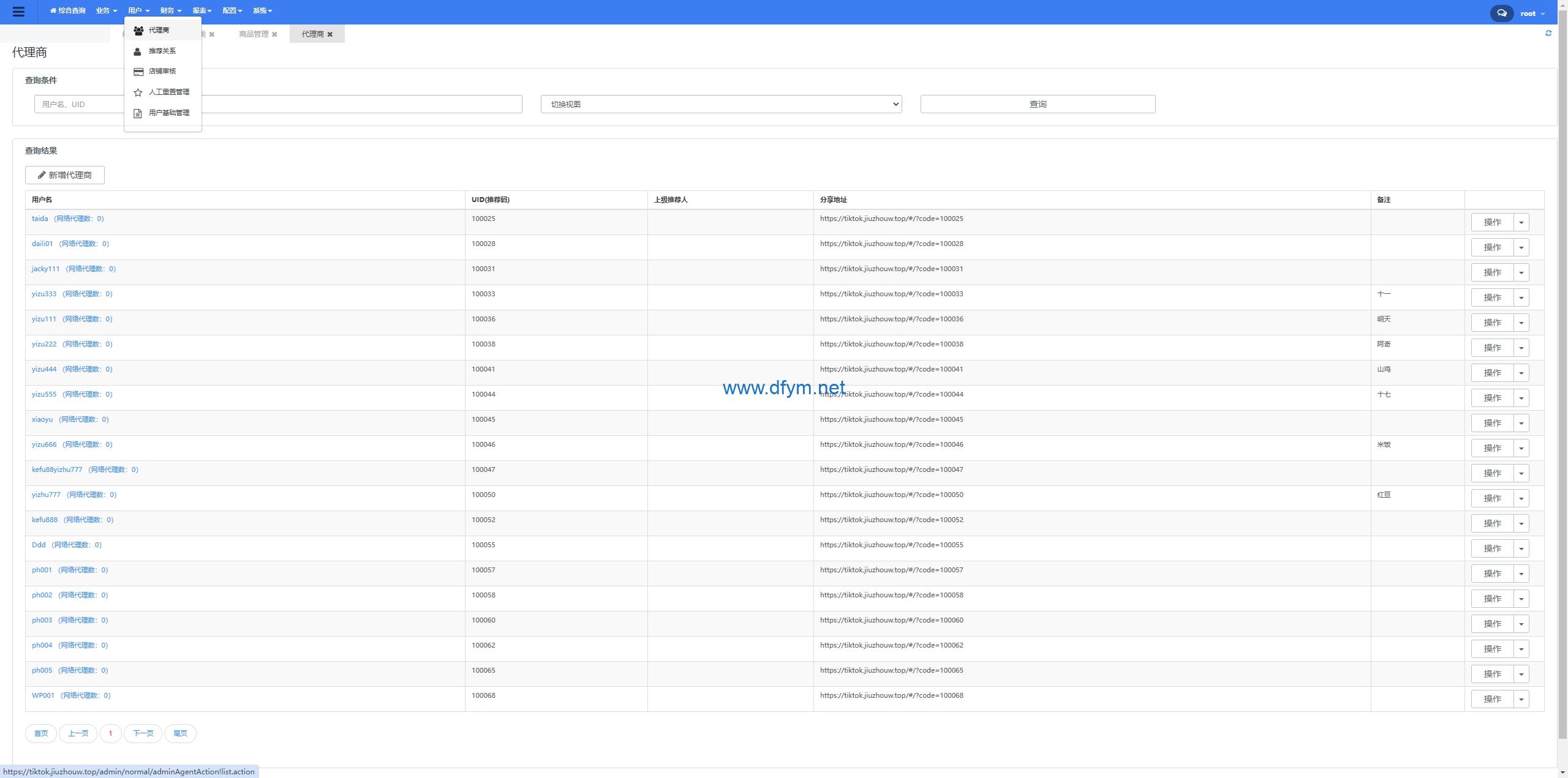Click the 分享地址 column header
This screenshot has width=1568, height=778.
(x=833, y=200)
